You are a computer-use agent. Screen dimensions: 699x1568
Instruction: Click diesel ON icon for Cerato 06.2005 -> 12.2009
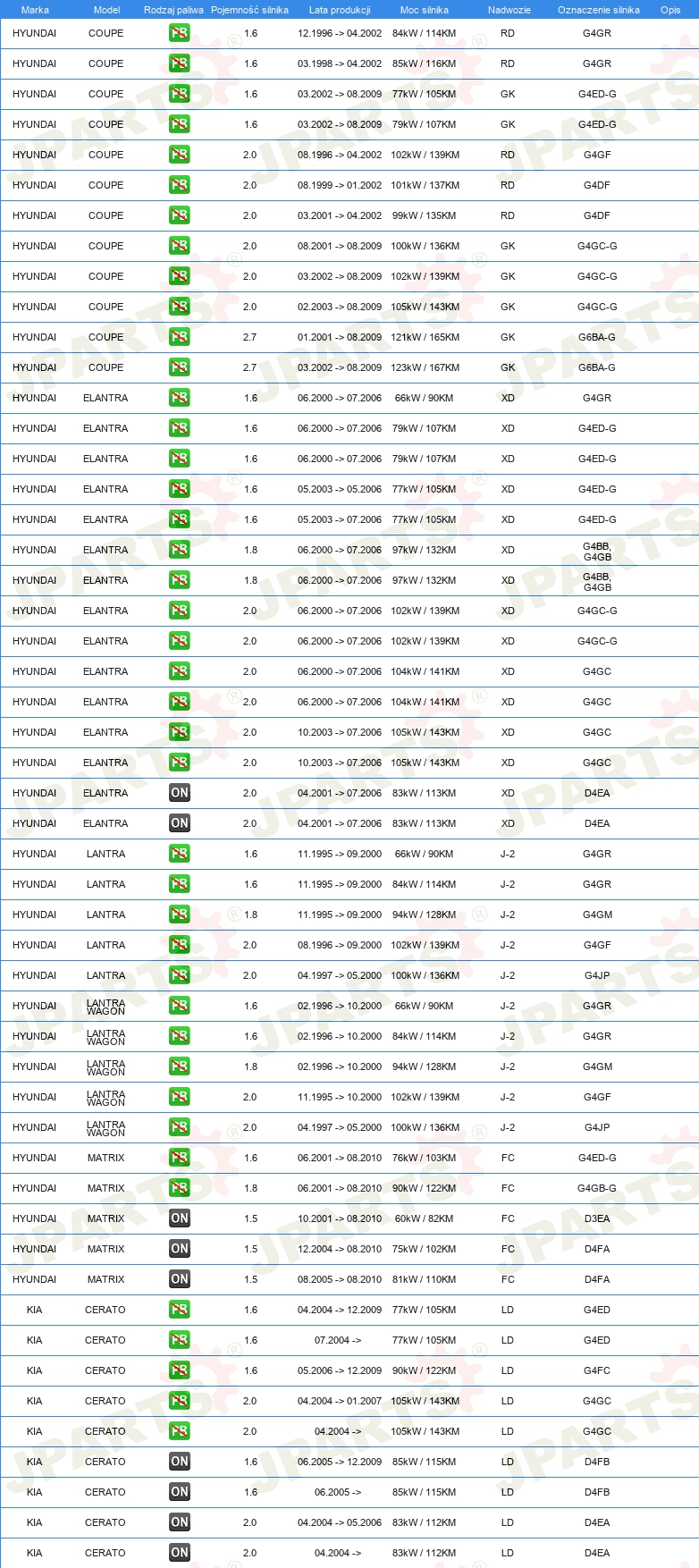point(180,1462)
